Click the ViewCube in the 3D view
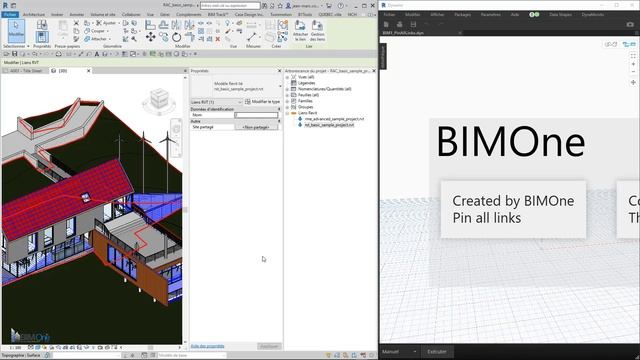 coord(159,99)
